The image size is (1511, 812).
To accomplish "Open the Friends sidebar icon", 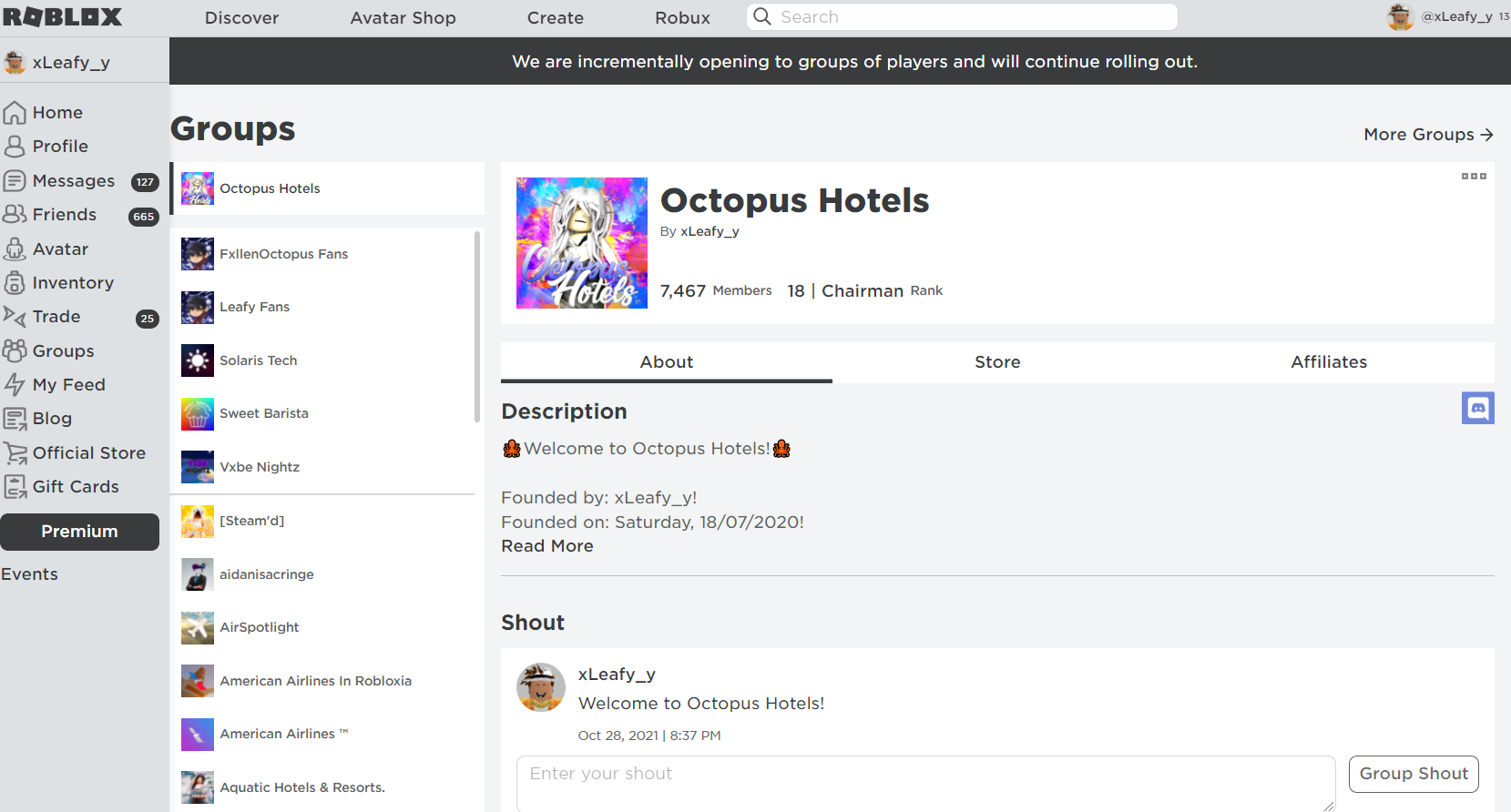I will tap(15, 214).
